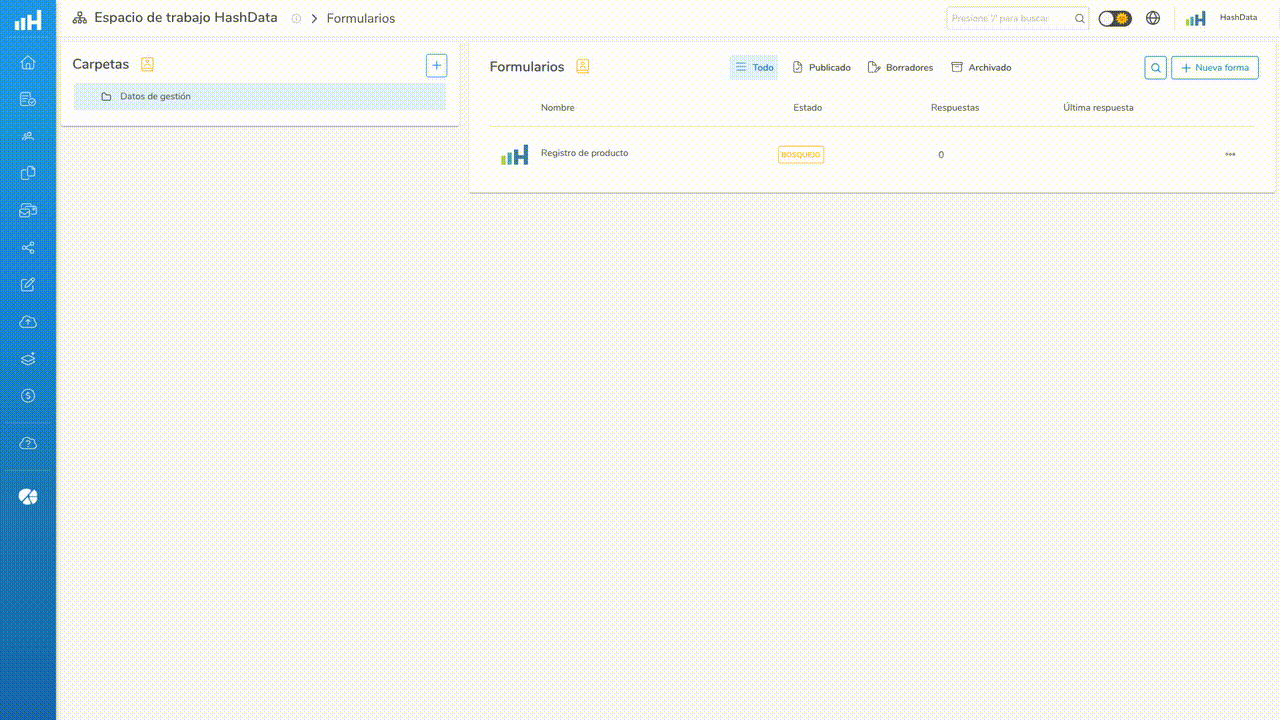This screenshot has width=1280, height=720.
Task: Open the cloud help icon in sidebar
Action: point(28,443)
